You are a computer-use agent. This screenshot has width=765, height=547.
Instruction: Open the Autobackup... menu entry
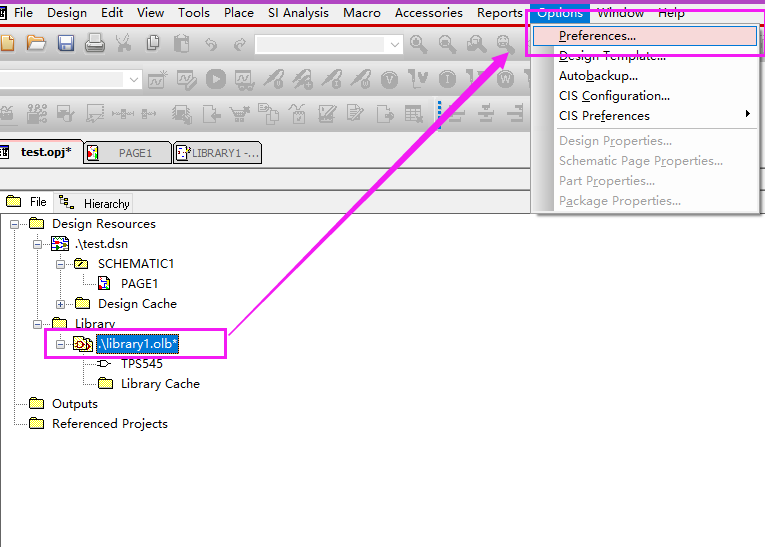pyautogui.click(x=646, y=76)
